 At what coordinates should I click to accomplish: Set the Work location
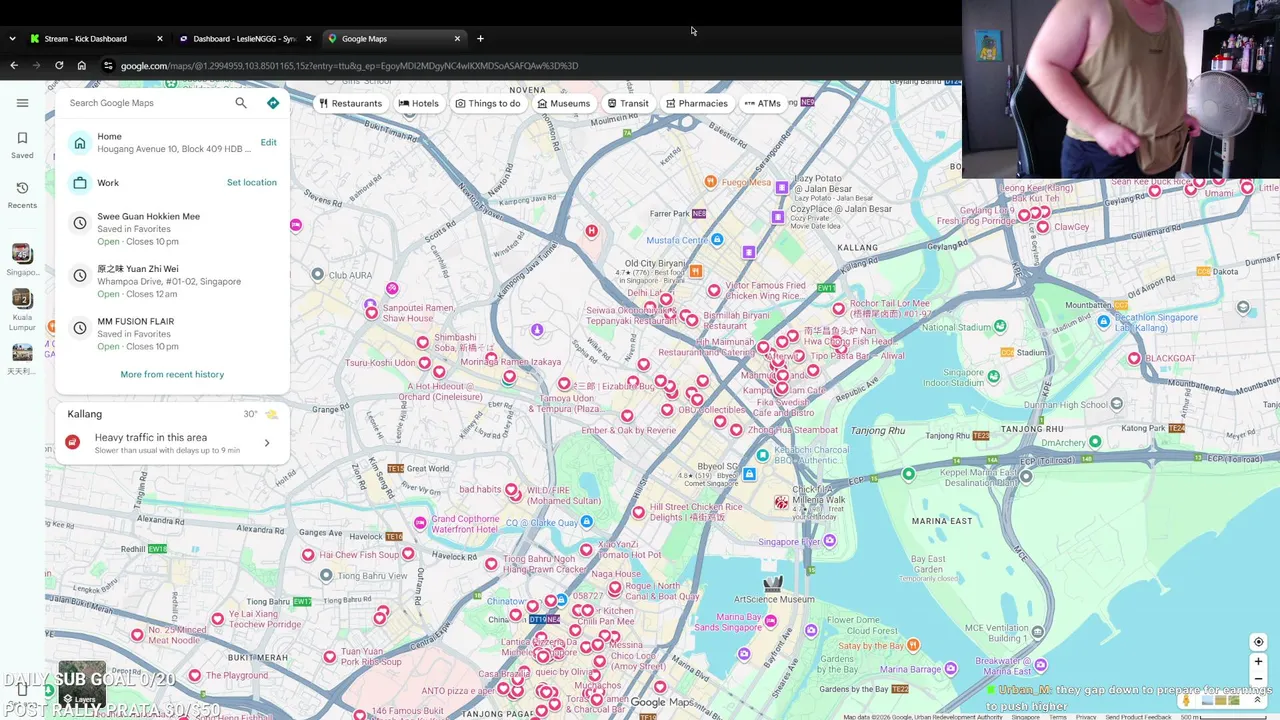[252, 182]
